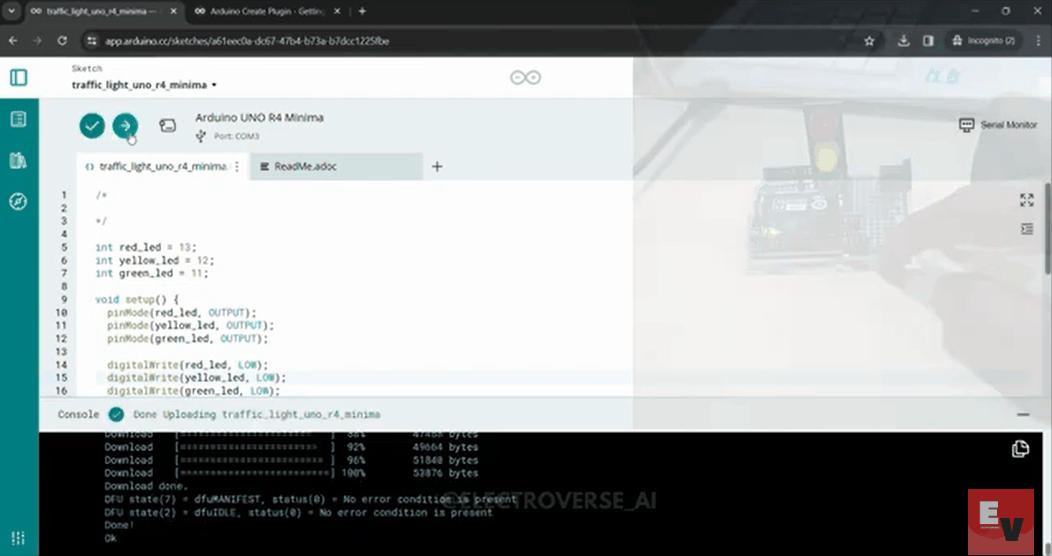The image size is (1052, 556).
Task: Go back in browser
Action: coord(13,41)
